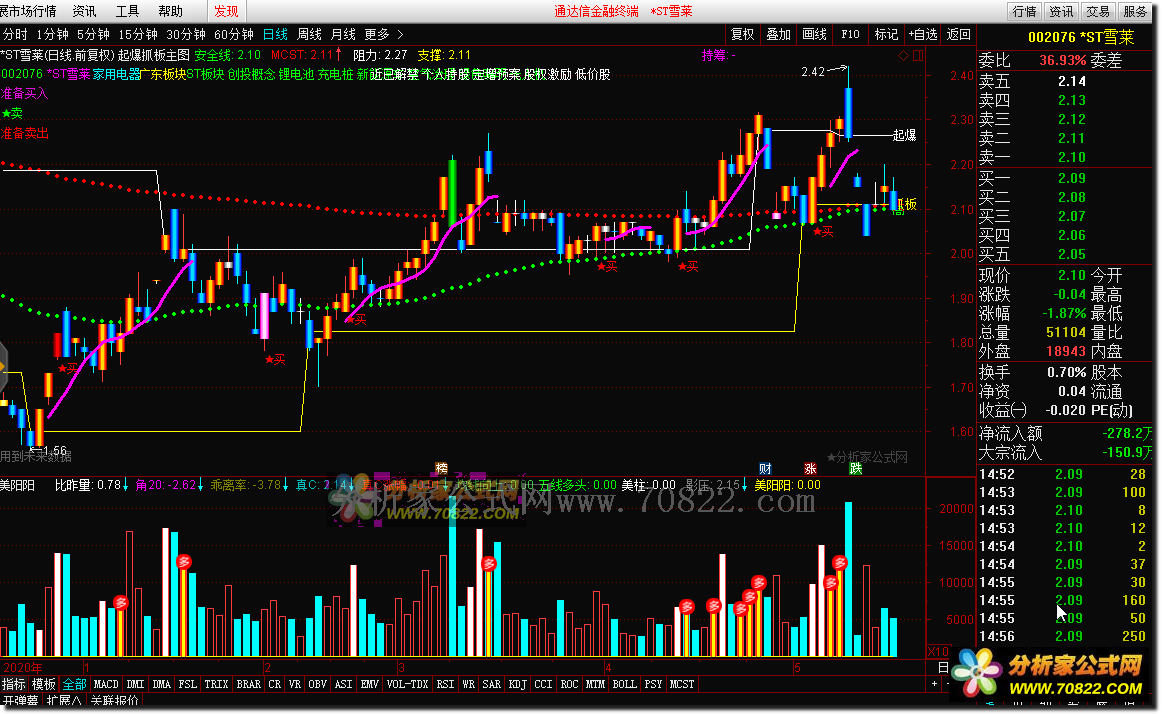The height and width of the screenshot is (714, 1162).
Task: Switch to the MCST indicator
Action: click(x=683, y=684)
